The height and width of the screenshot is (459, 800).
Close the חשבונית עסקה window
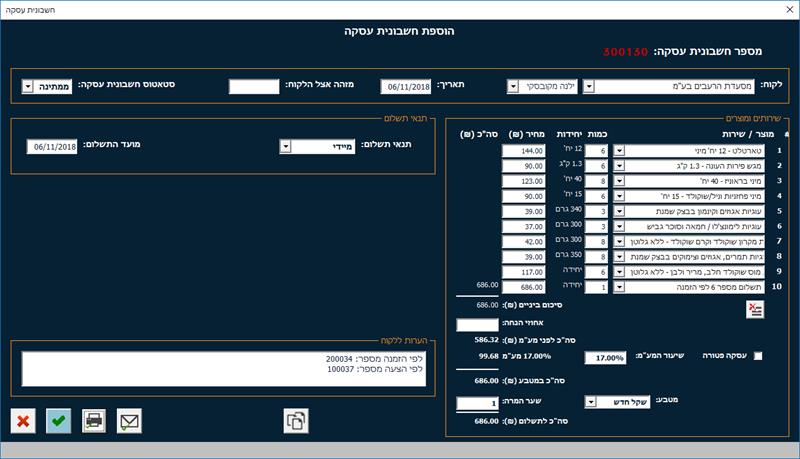[x=789, y=10]
